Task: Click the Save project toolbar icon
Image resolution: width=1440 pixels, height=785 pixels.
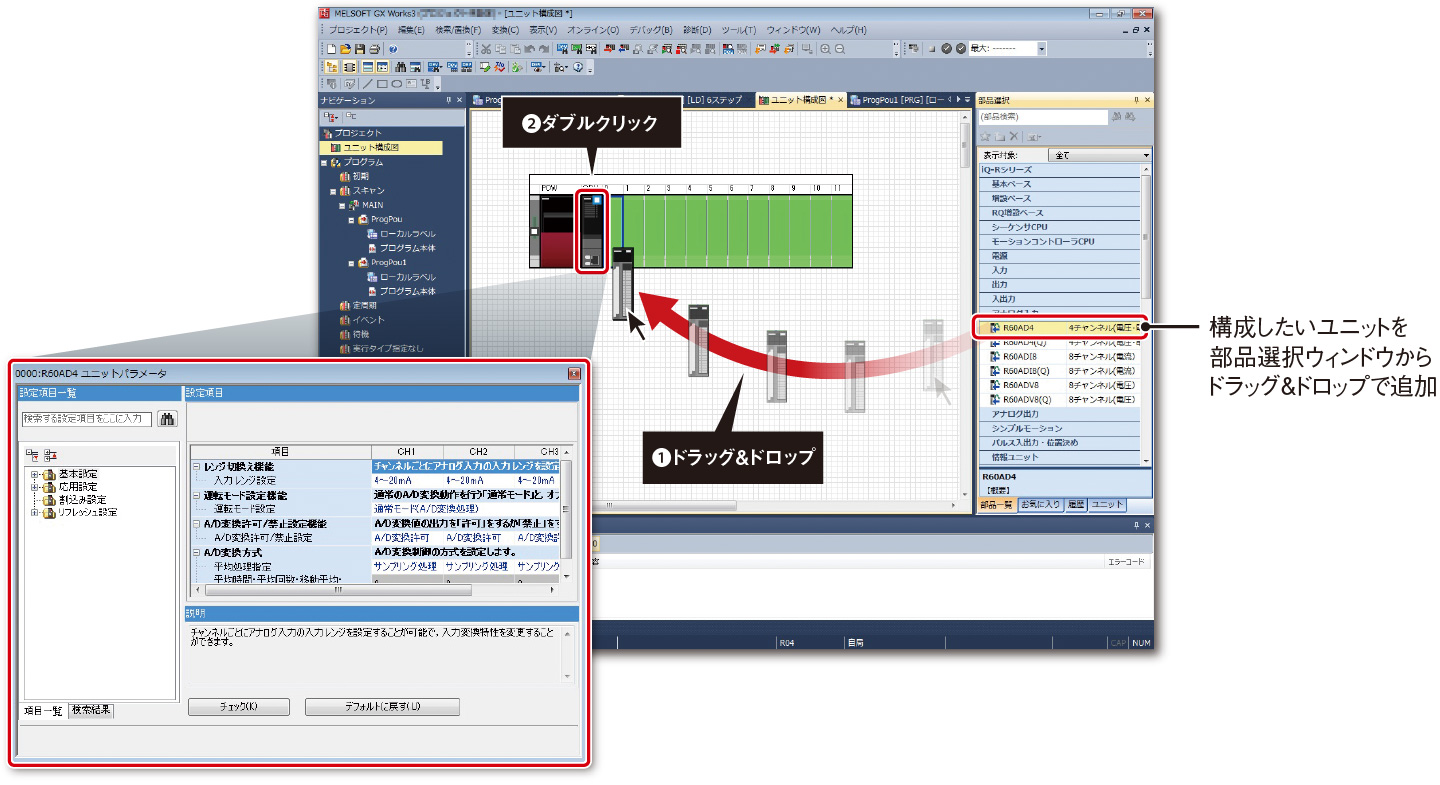Action: pos(359,48)
